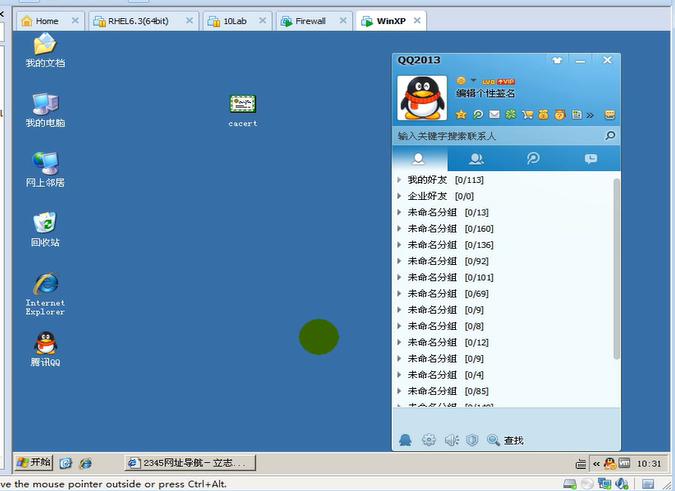
Task: Switch to the recent conversations tab in QQ
Action: (x=591, y=159)
